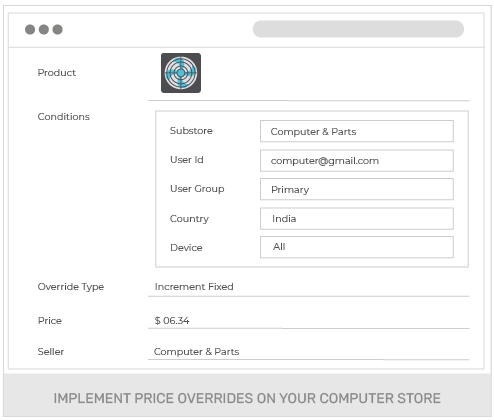Click the Implement Price Overrides caption text
Screen dimensions: 494x420
point(247,398)
